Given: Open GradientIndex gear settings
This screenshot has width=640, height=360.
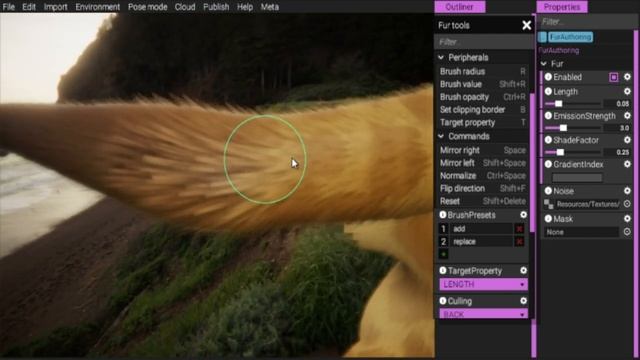Looking at the screenshot, I should pos(627,164).
